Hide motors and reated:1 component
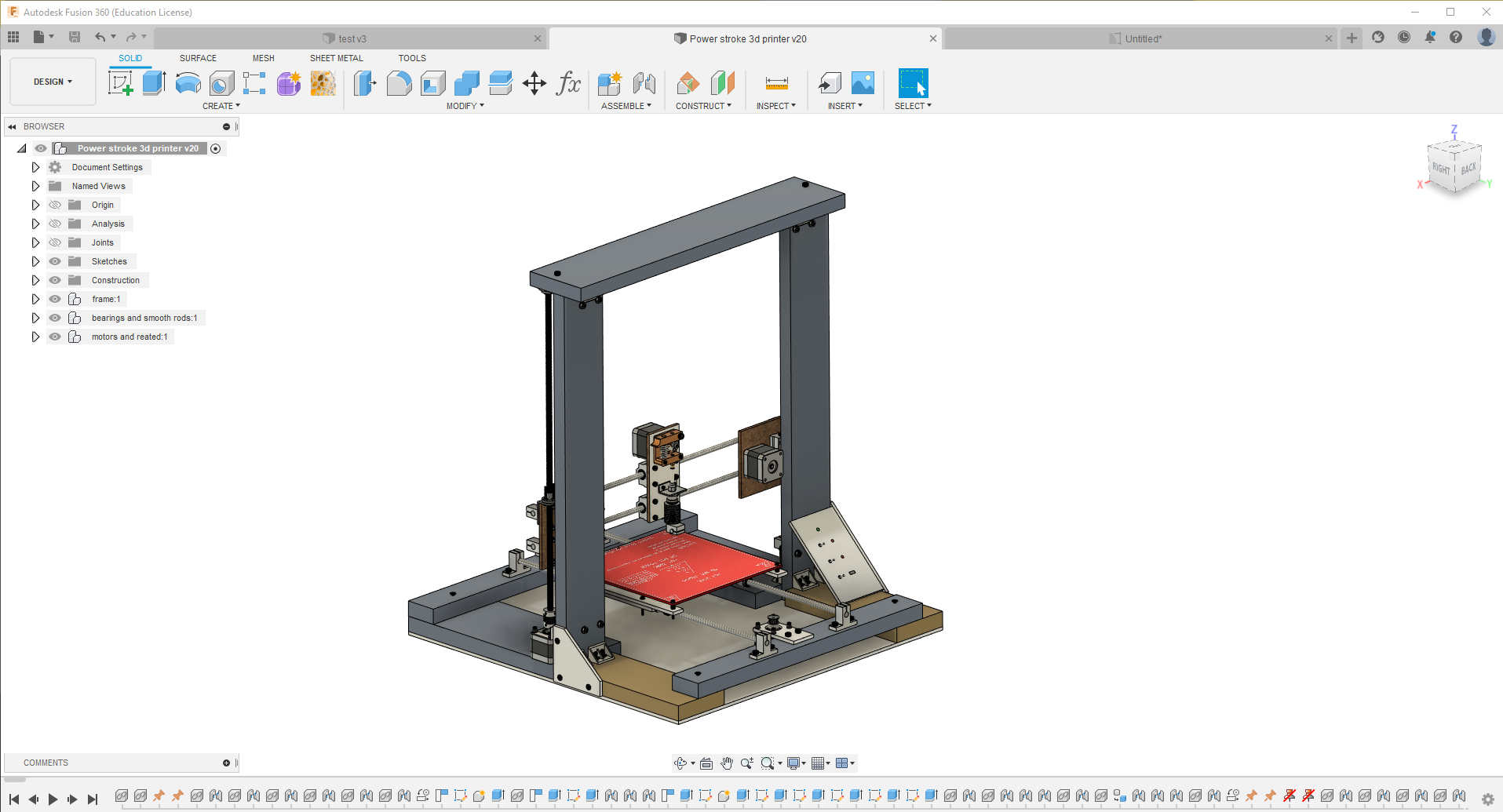 point(55,337)
